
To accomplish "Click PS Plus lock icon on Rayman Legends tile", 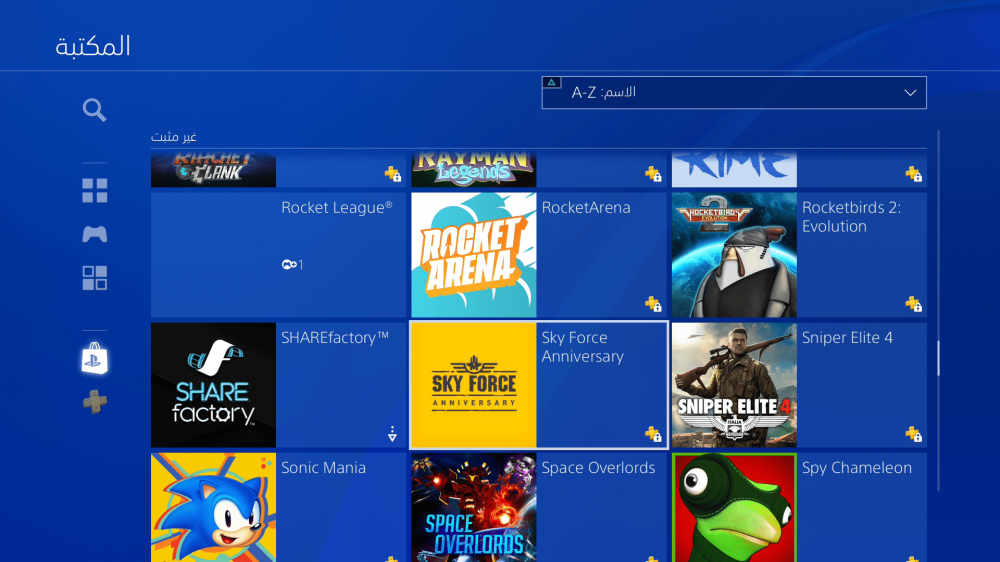I will click(x=652, y=174).
